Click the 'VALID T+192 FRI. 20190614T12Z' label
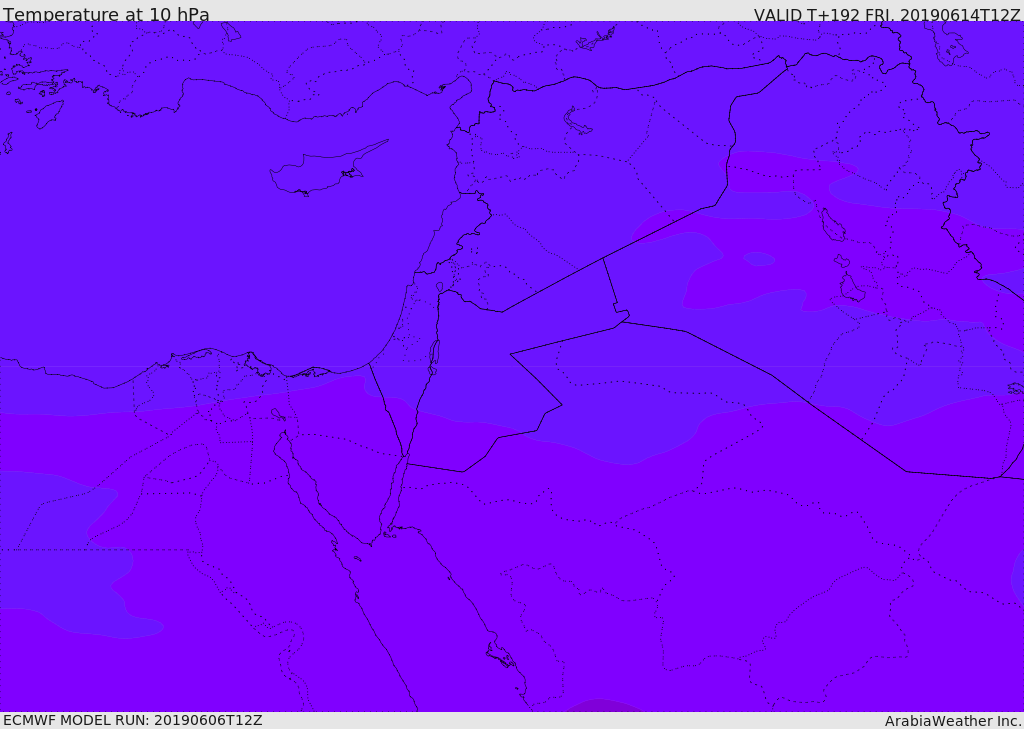The width and height of the screenshot is (1024, 729). click(887, 14)
